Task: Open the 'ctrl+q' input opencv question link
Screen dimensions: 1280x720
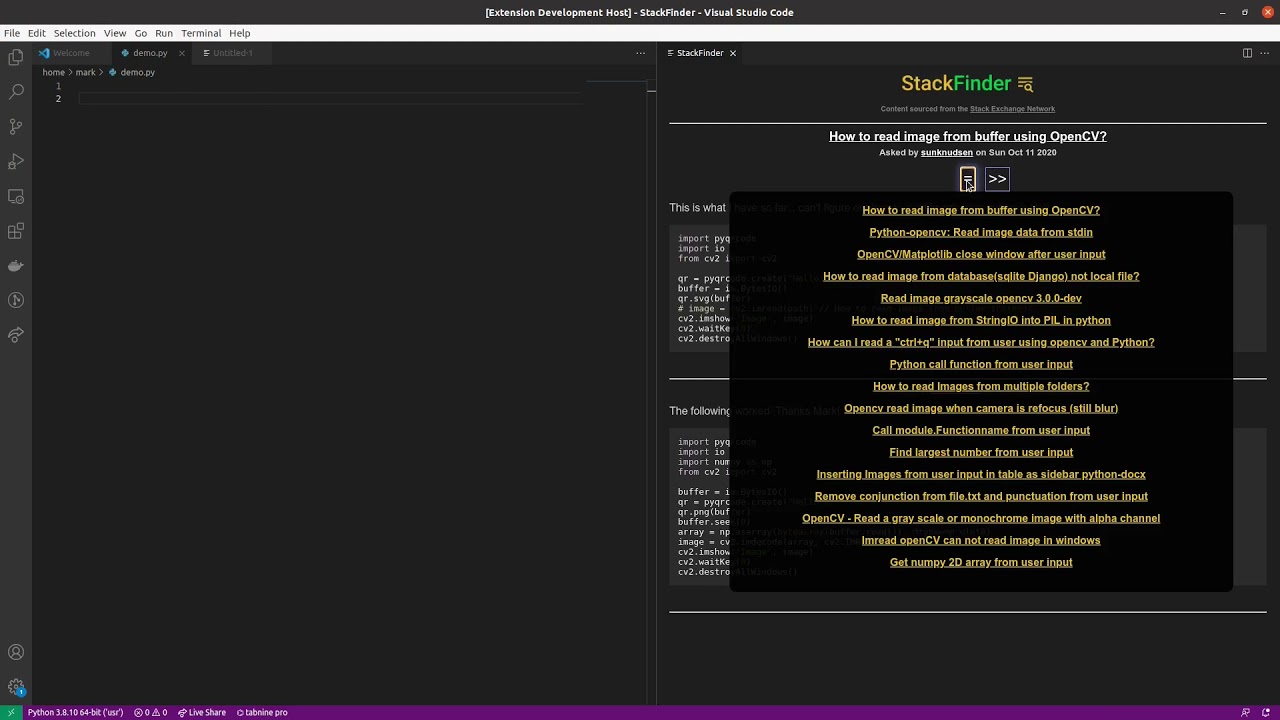Action: coord(981,342)
